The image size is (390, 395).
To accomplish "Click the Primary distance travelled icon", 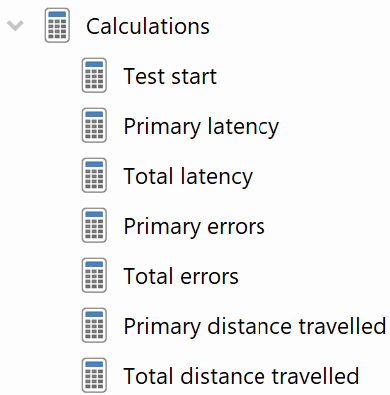I will click(94, 325).
